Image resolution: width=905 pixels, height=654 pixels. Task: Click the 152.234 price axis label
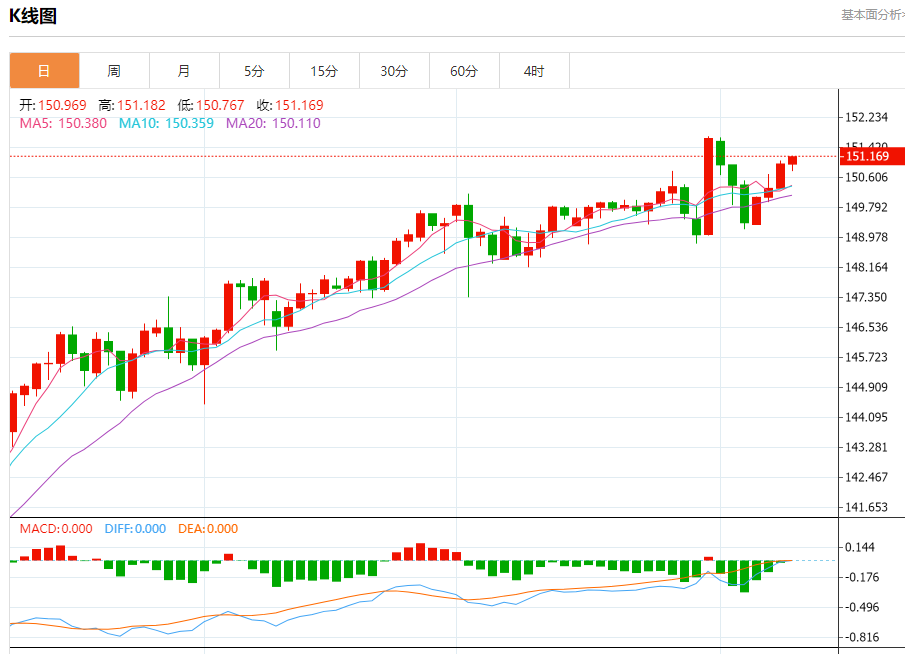(x=866, y=117)
